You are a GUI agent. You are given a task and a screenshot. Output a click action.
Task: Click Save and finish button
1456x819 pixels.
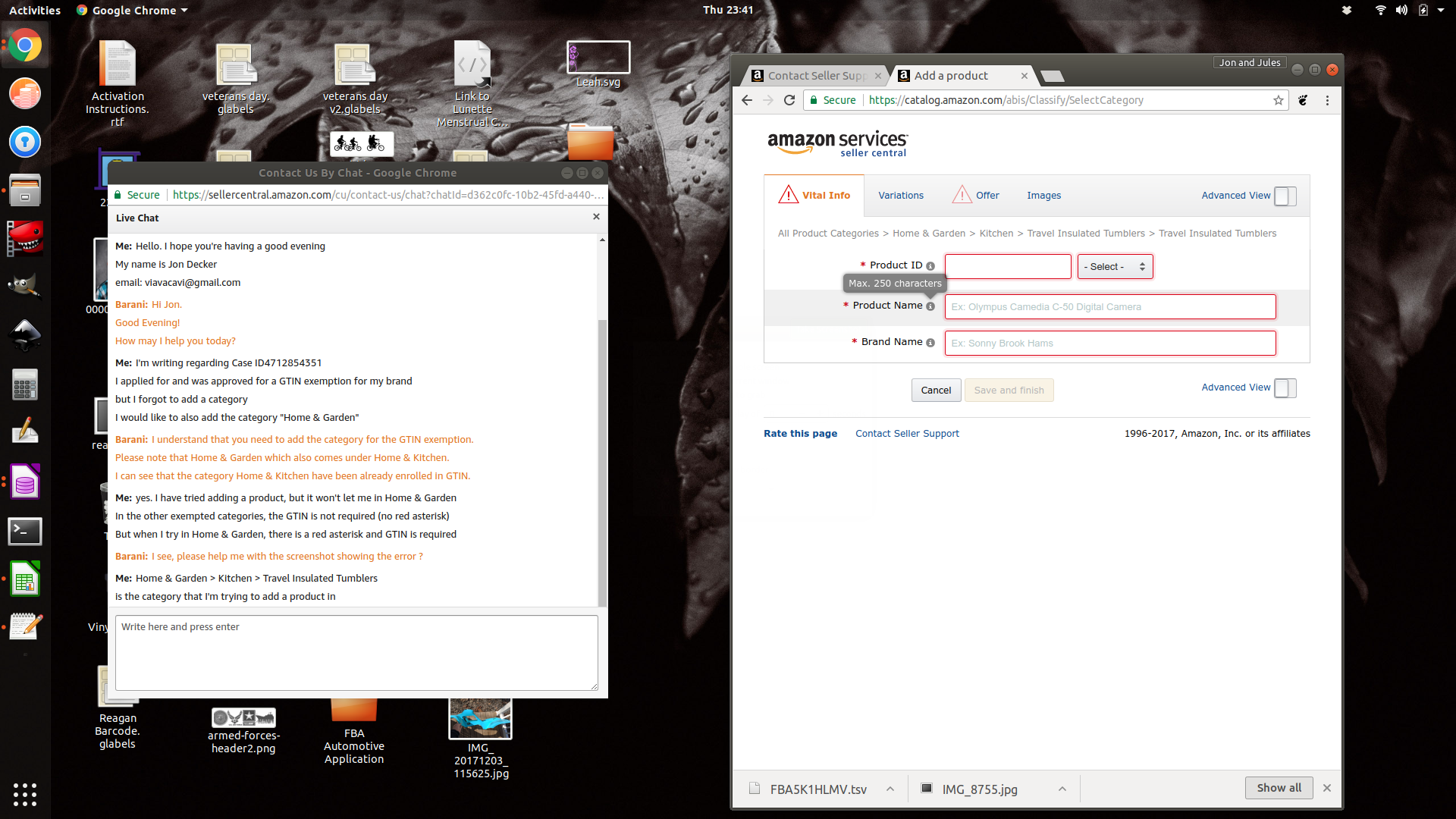(x=1009, y=391)
